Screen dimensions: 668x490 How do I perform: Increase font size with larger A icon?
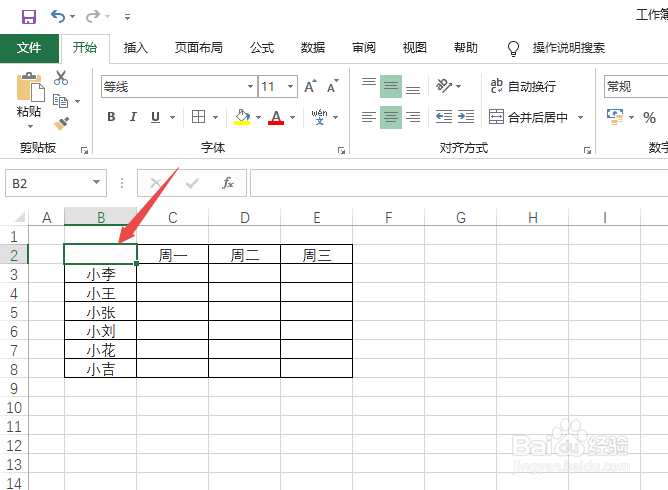[x=311, y=86]
